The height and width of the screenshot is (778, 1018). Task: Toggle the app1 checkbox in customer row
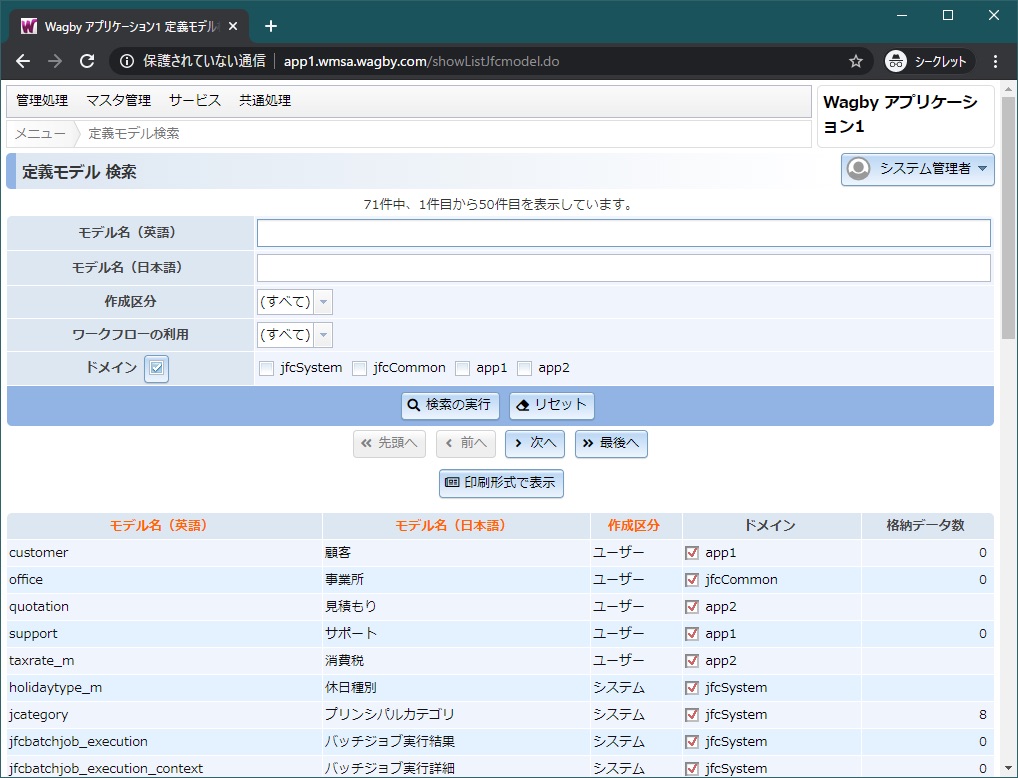point(692,553)
